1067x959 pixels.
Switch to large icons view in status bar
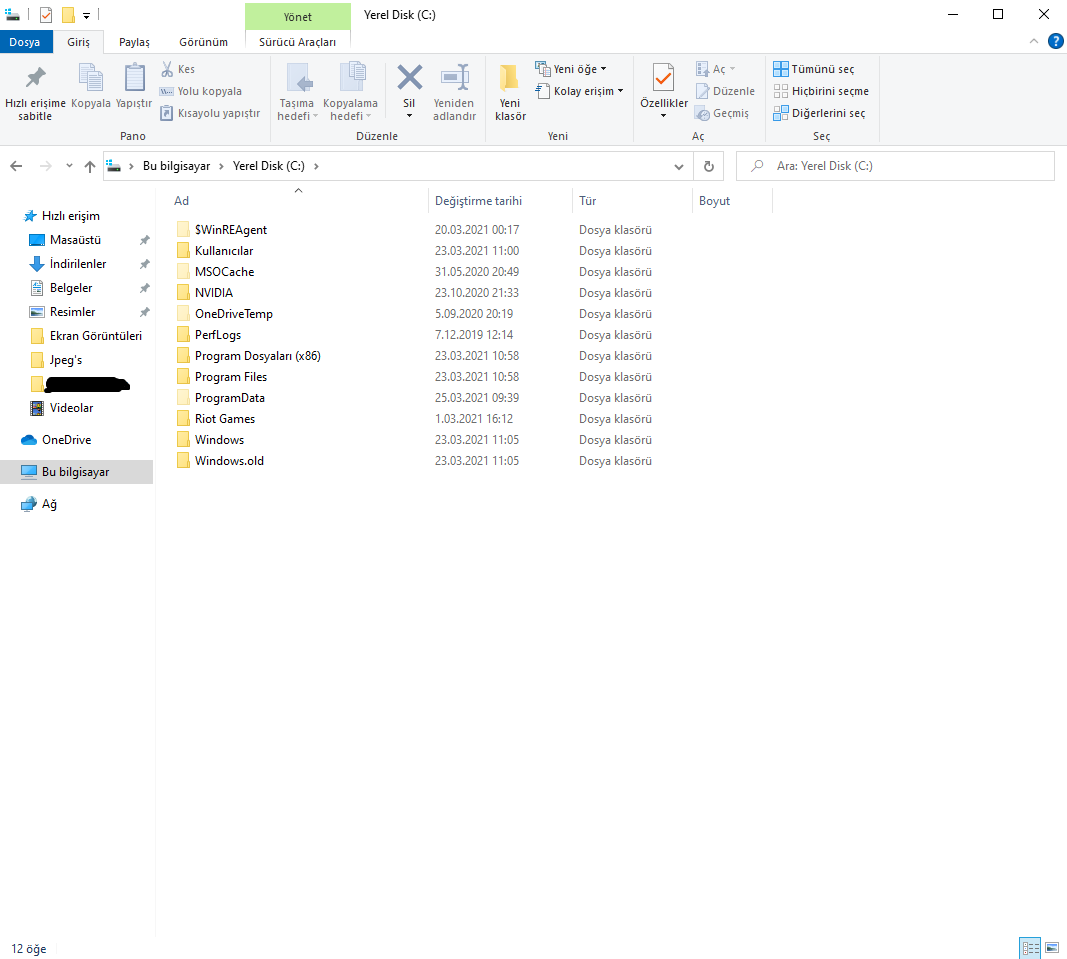click(x=1052, y=947)
